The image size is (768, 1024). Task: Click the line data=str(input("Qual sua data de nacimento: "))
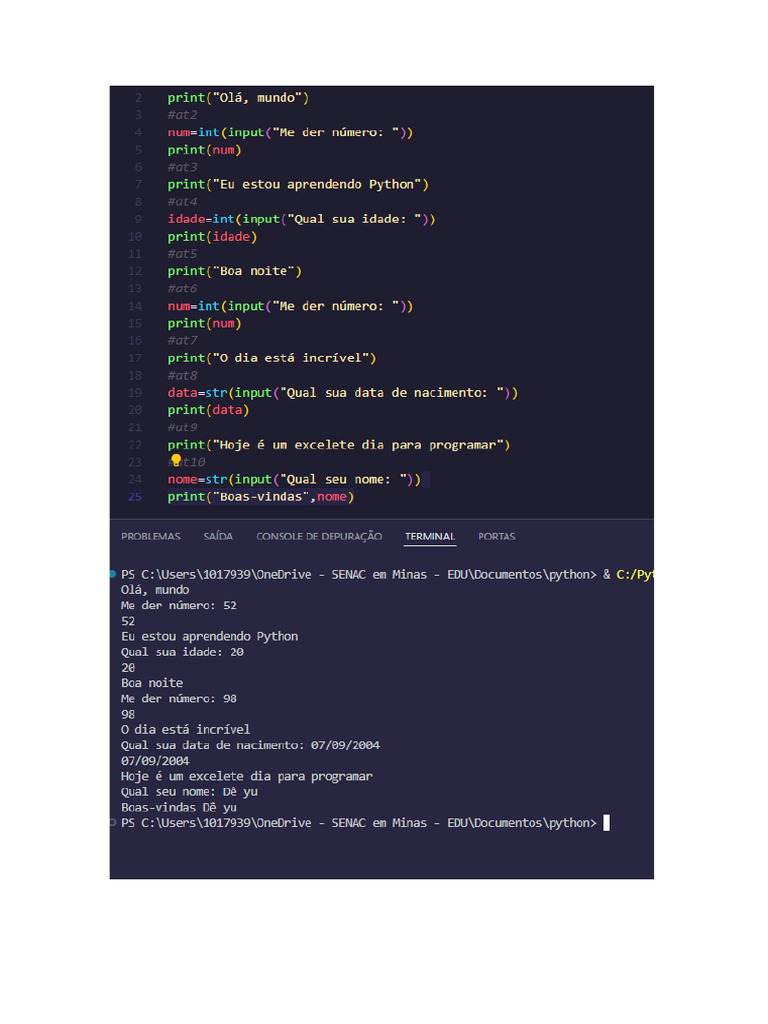point(342,392)
